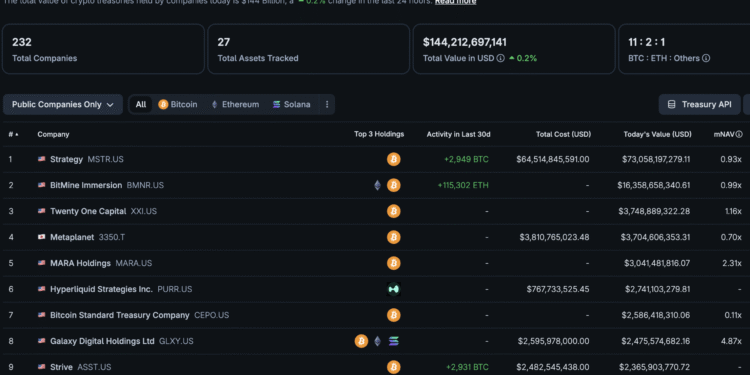Click the +115,302 ETH activity value
This screenshot has width=750, height=375.
click(463, 185)
